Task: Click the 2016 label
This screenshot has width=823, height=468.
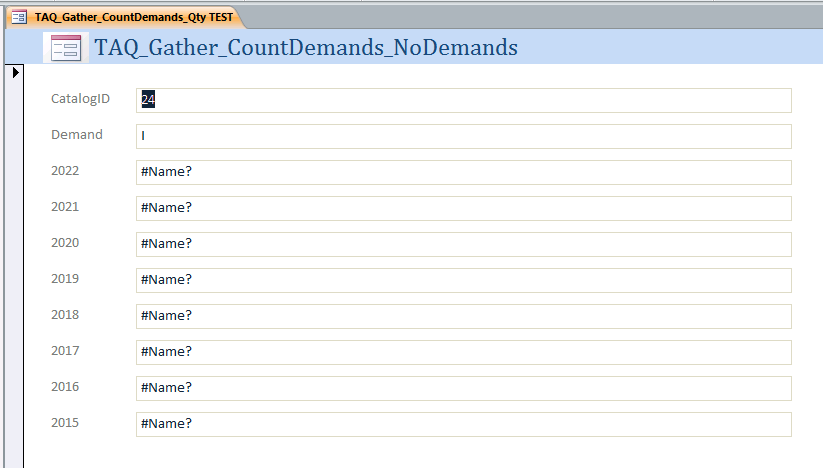Action: click(65, 387)
